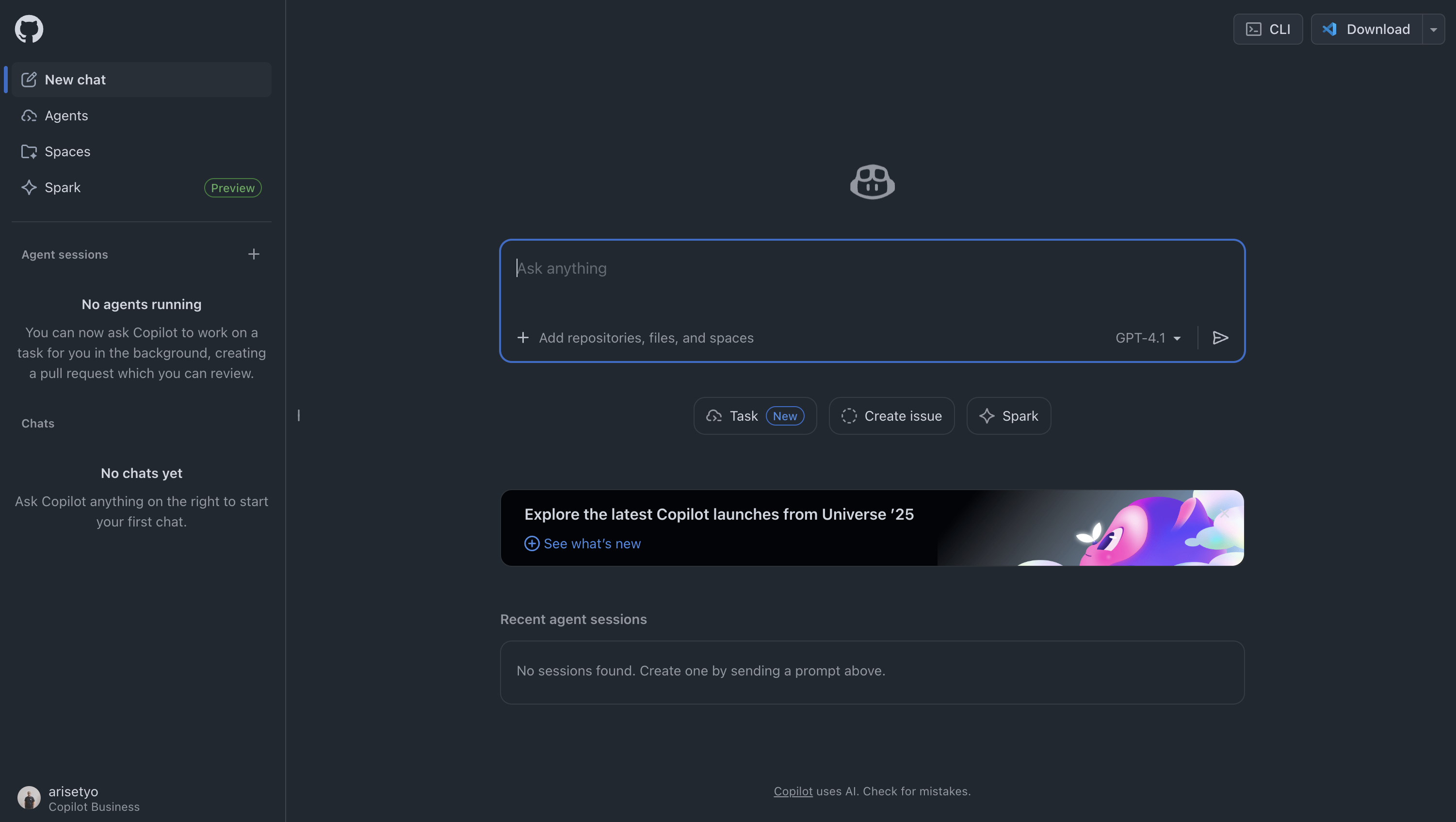Follow the See what's new link
Image resolution: width=1456 pixels, height=822 pixels.
click(591, 543)
